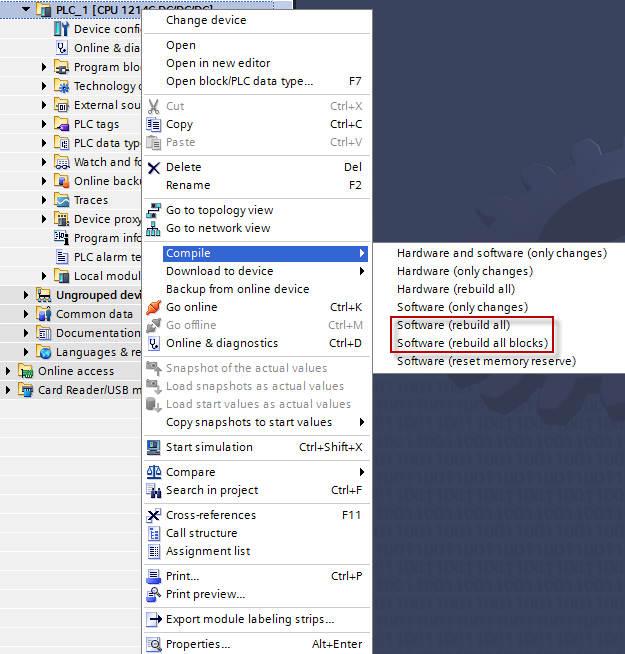Click the Go to topology view icon

153,210
